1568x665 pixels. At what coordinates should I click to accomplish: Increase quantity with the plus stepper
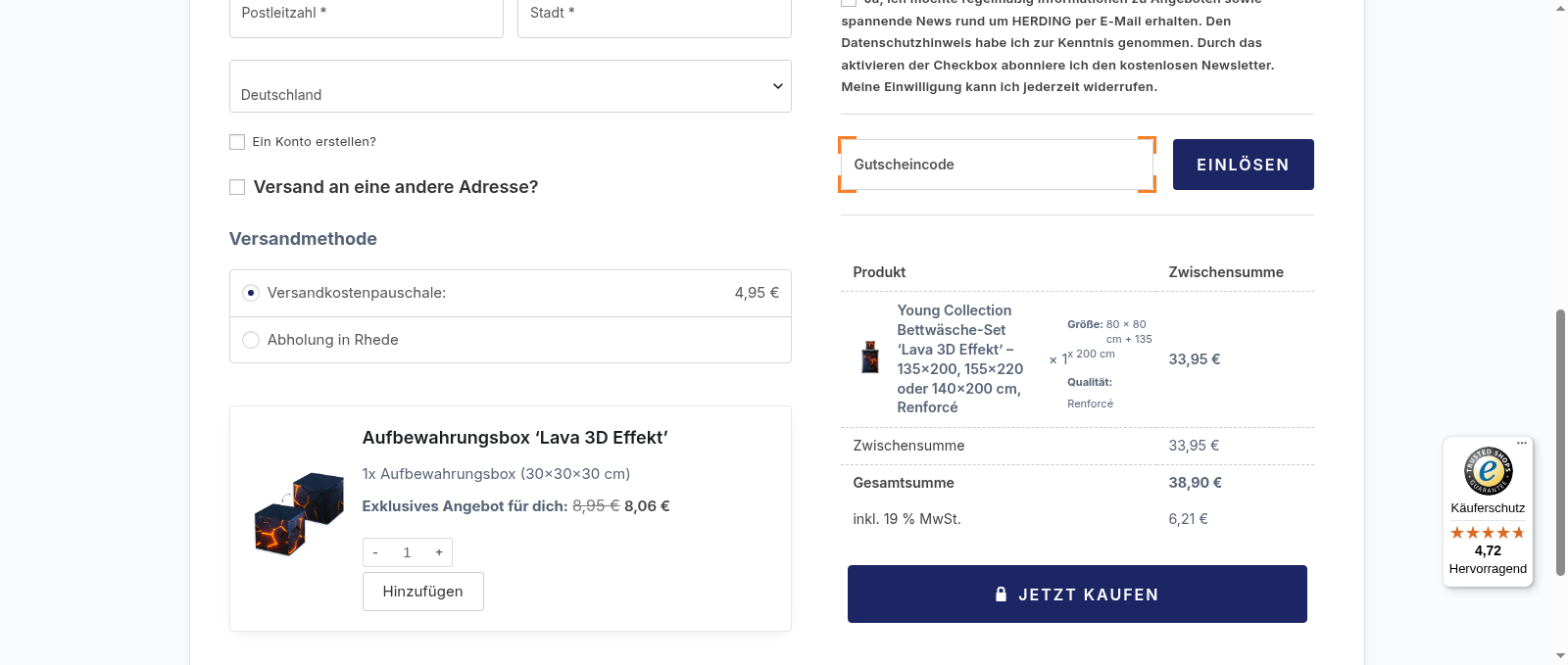(x=439, y=551)
